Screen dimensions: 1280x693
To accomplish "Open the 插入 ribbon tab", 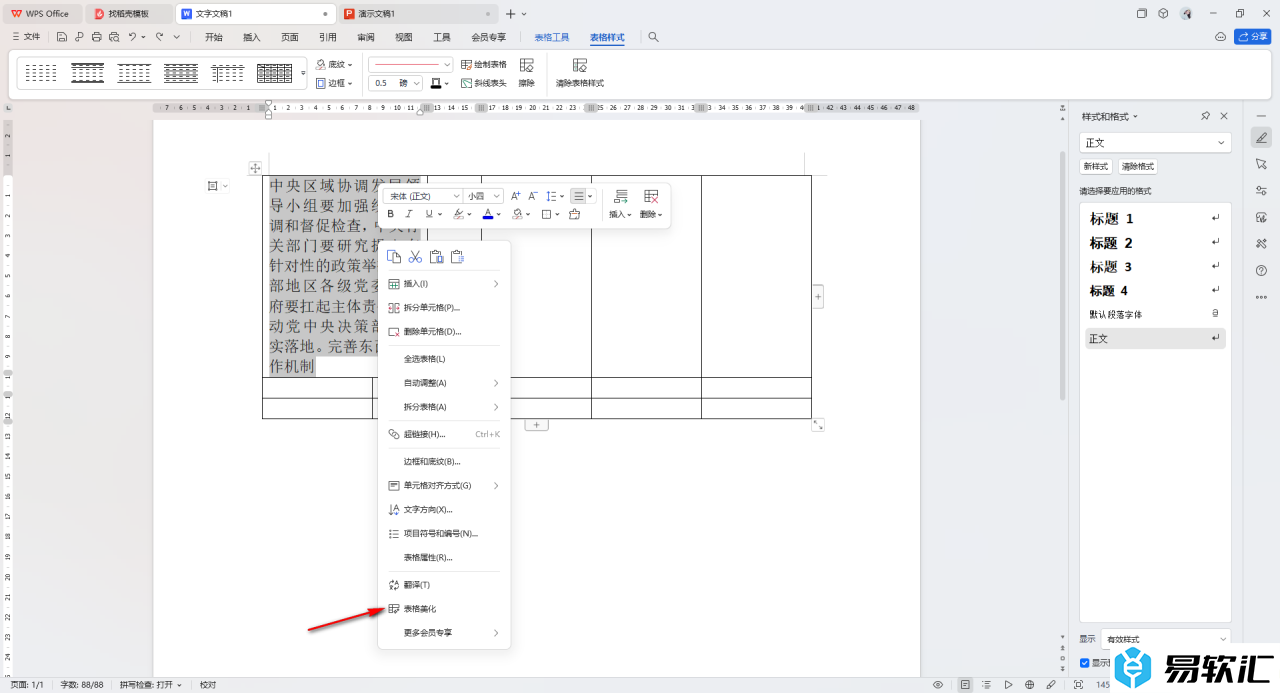I will pos(252,37).
